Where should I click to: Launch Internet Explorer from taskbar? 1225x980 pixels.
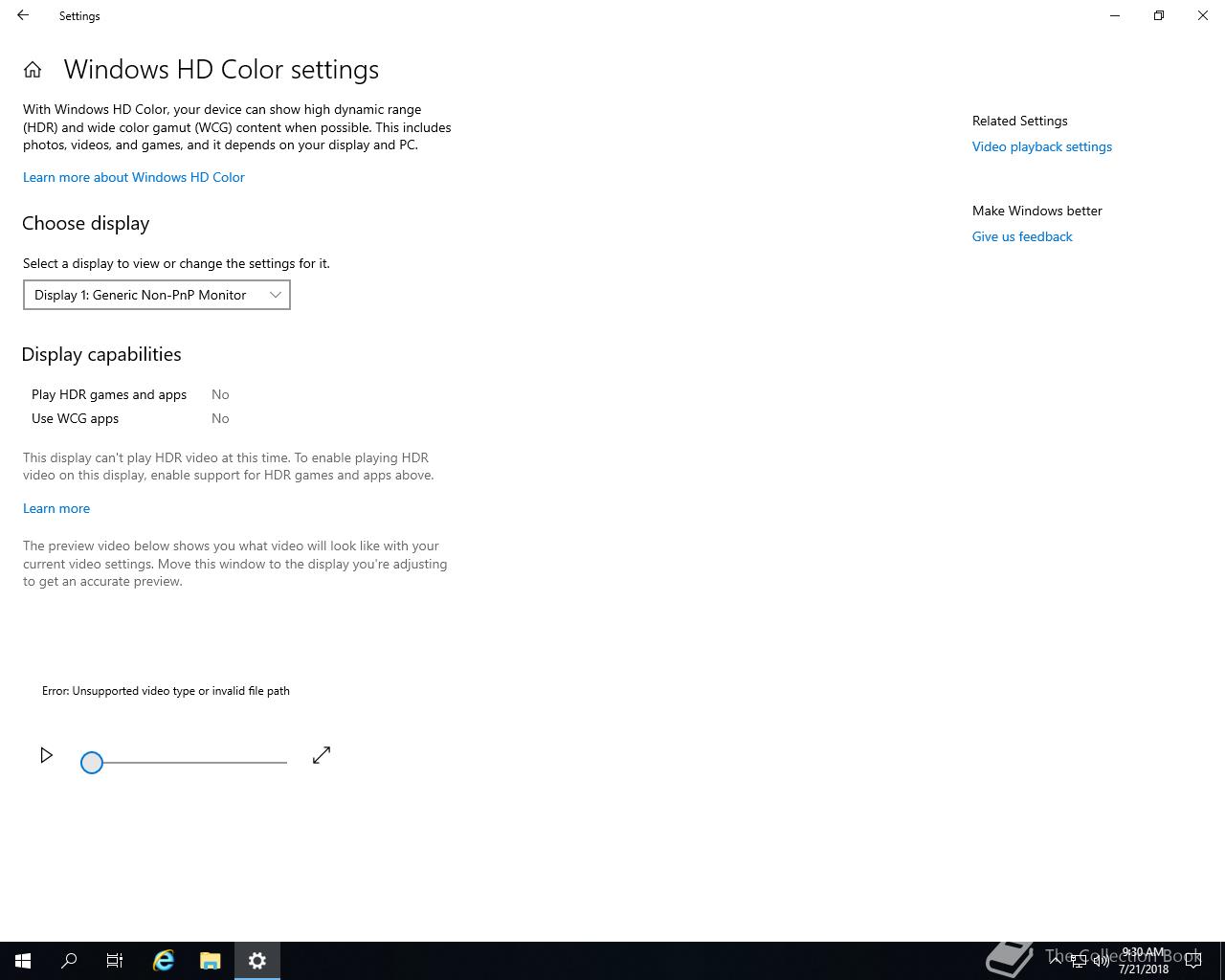[x=164, y=961]
